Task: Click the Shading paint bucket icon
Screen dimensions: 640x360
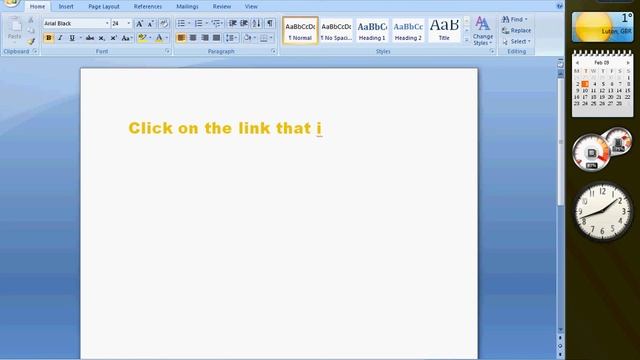Action: (247, 38)
